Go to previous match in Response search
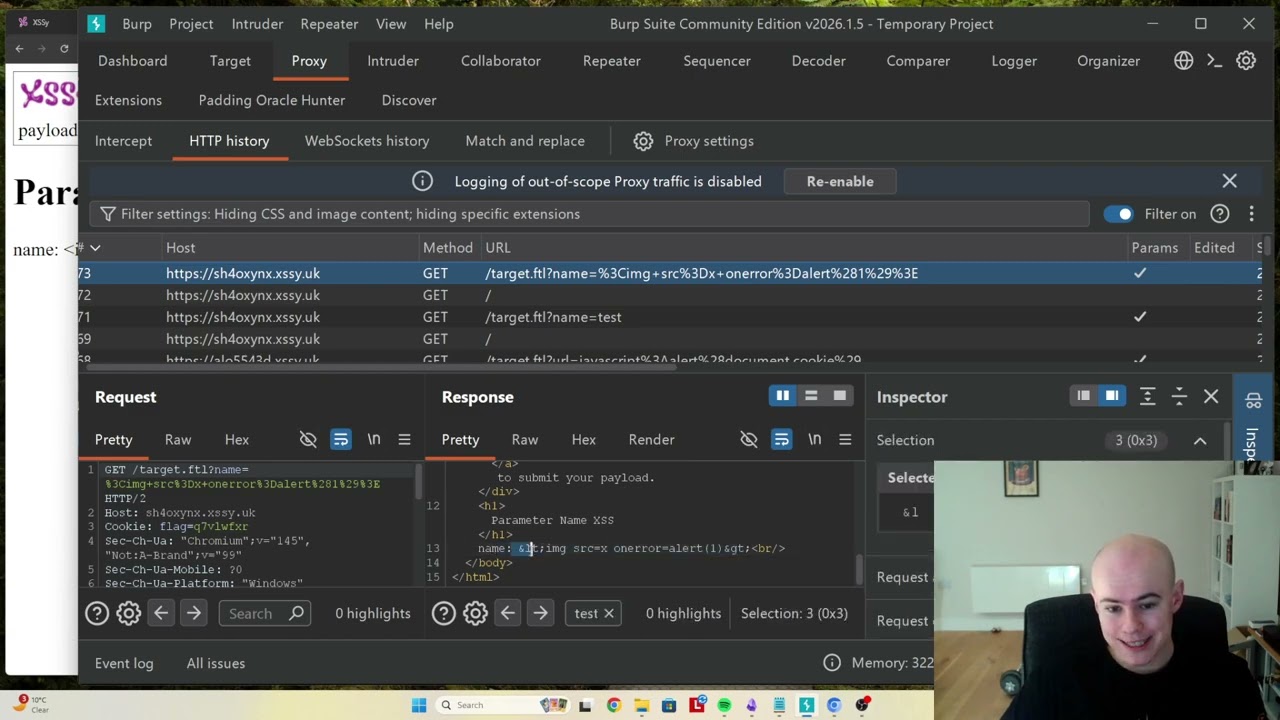1280x720 pixels. click(508, 613)
